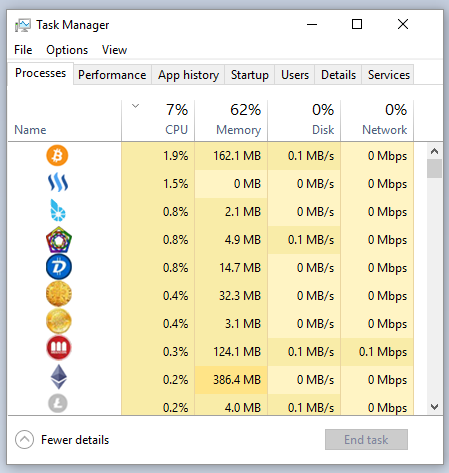This screenshot has width=449, height=473.
Task: Open the Options menu
Action: [x=67, y=50]
